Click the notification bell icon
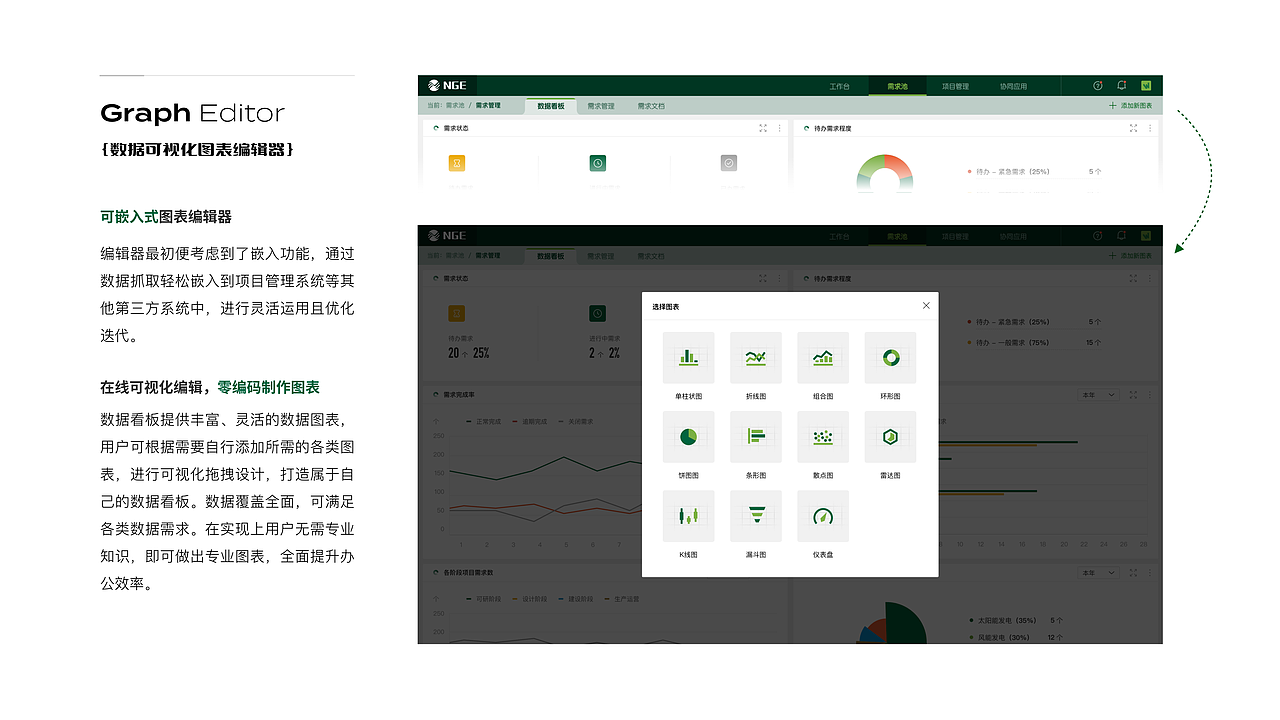Viewport: 1280px width, 720px height. (x=1122, y=235)
